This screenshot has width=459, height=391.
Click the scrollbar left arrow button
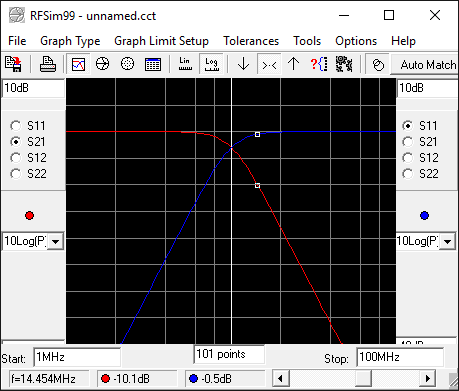(x=280, y=379)
